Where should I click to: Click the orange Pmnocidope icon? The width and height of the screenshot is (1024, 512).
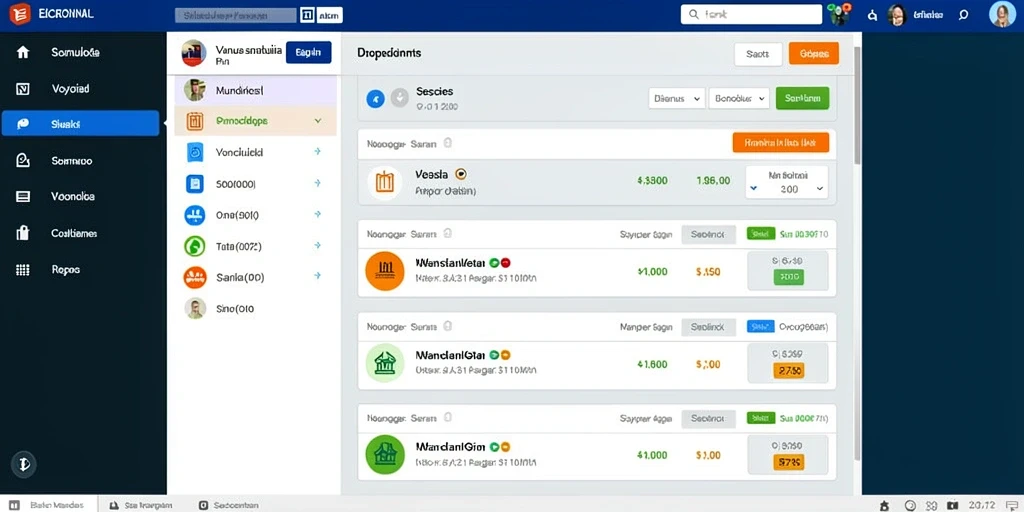pos(195,121)
